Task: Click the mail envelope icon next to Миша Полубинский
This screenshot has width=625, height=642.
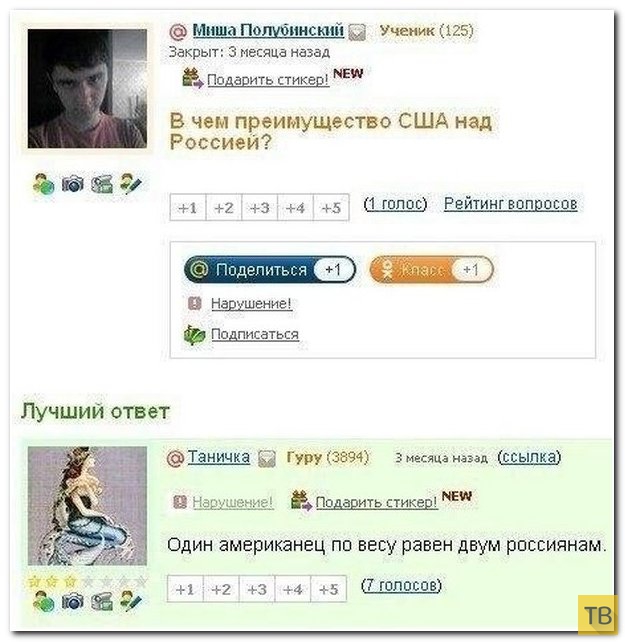Action: click(357, 32)
